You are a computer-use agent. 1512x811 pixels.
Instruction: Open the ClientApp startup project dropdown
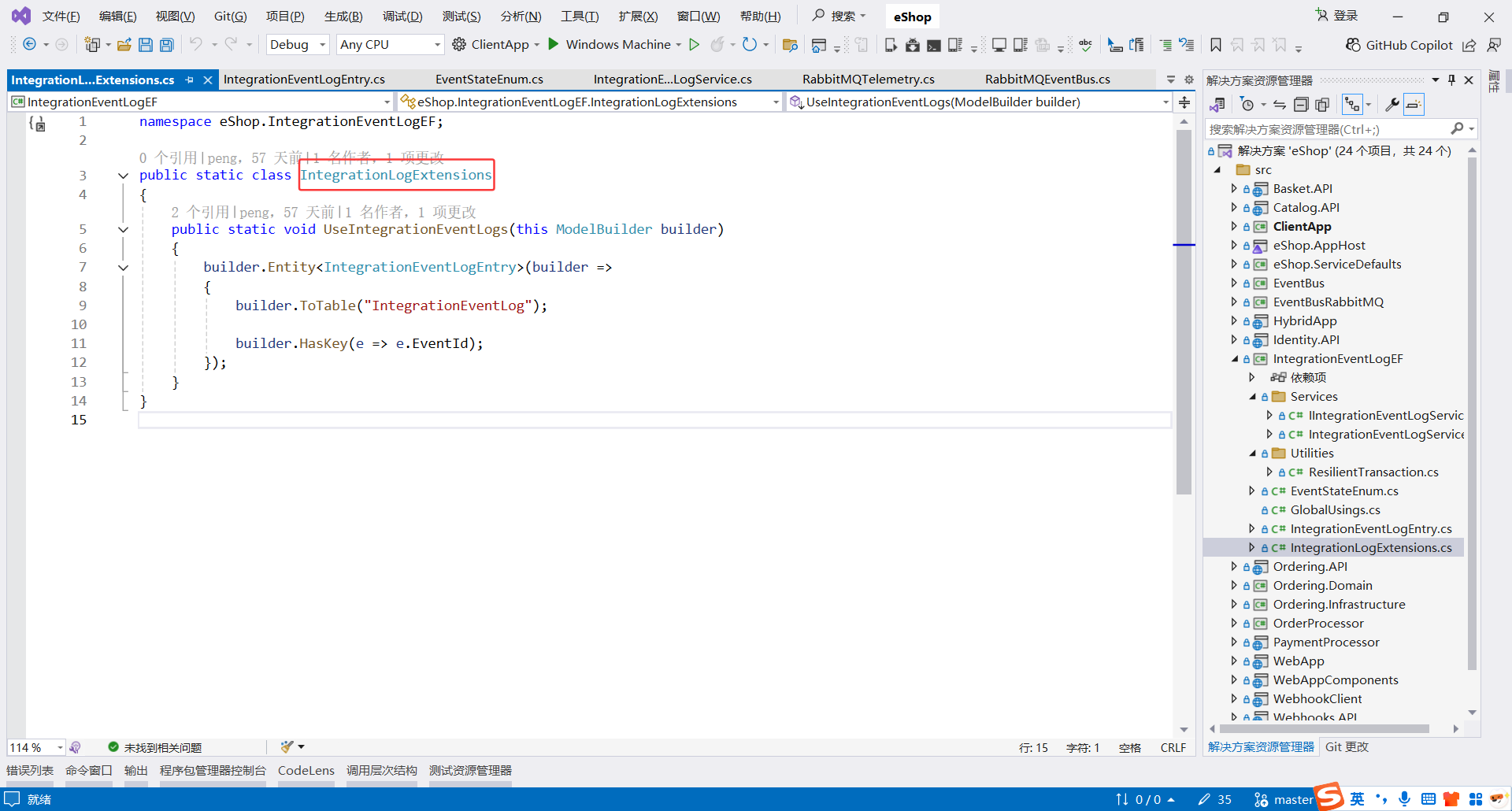pyautogui.click(x=536, y=45)
